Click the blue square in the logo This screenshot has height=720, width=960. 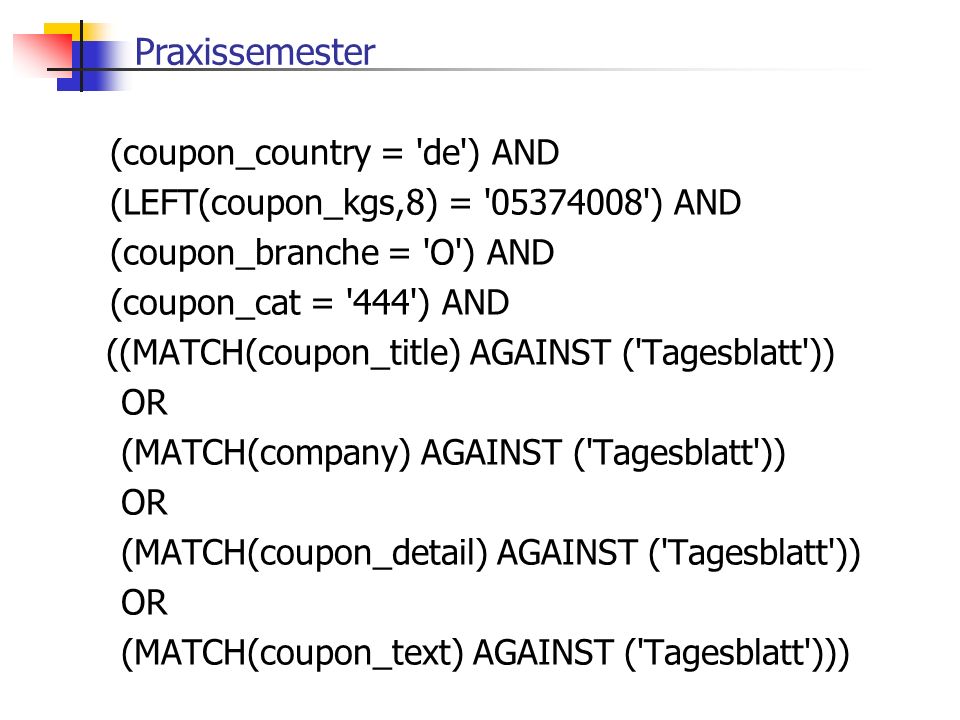click(92, 66)
